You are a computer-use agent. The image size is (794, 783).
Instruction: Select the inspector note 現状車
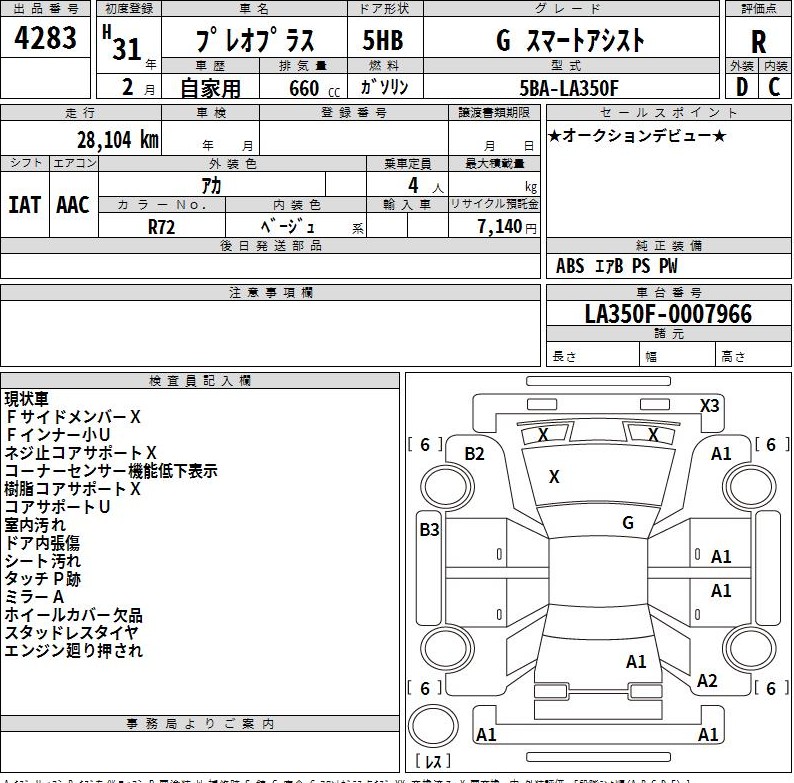tap(26, 399)
